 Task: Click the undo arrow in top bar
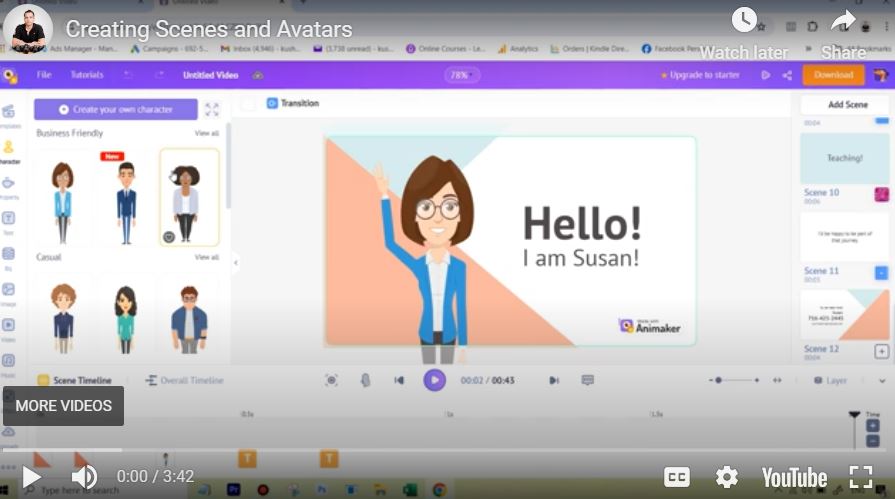tap(128, 75)
